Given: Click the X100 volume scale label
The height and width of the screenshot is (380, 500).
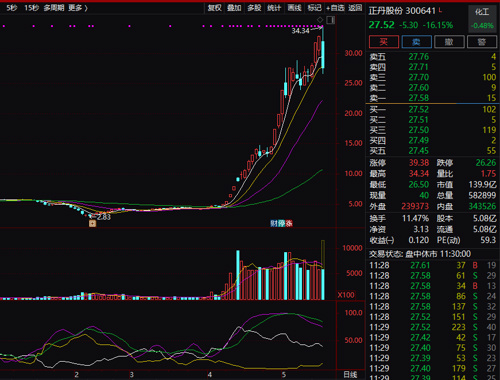Looking at the screenshot, I should 346,295.
